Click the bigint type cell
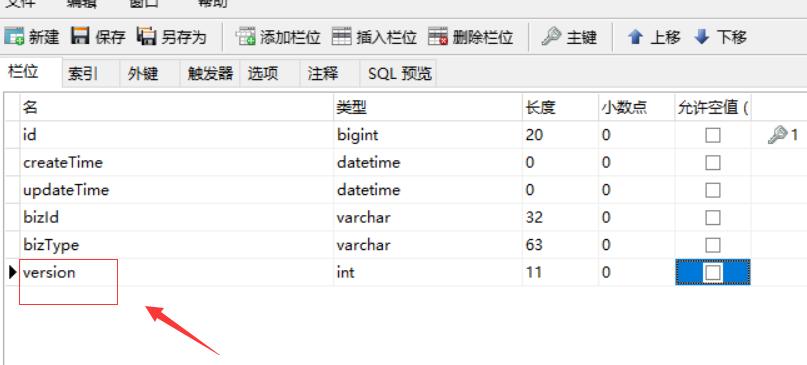 [x=428, y=135]
